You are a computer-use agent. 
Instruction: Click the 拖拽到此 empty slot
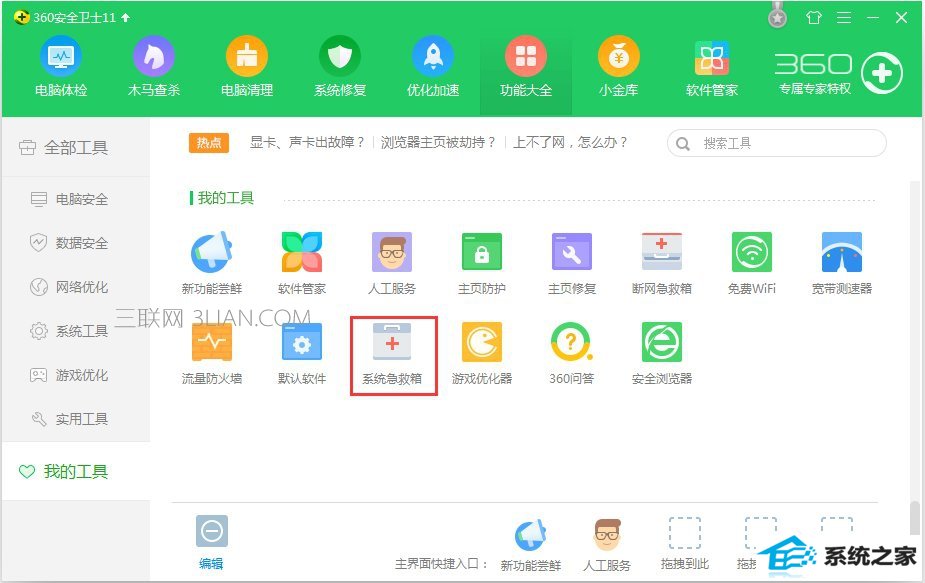pos(684,544)
